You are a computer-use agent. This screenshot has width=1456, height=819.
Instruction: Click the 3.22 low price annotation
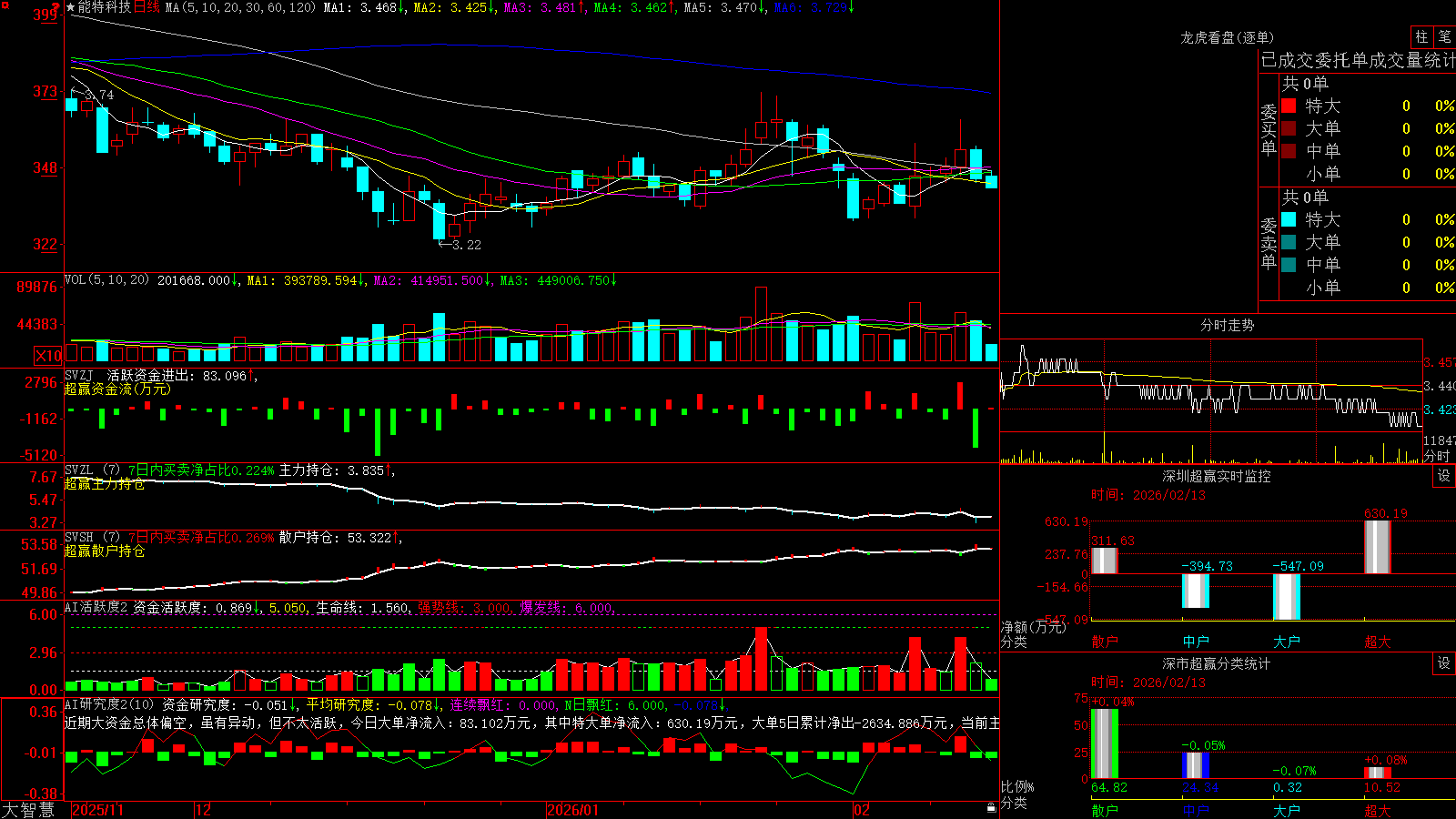click(466, 244)
